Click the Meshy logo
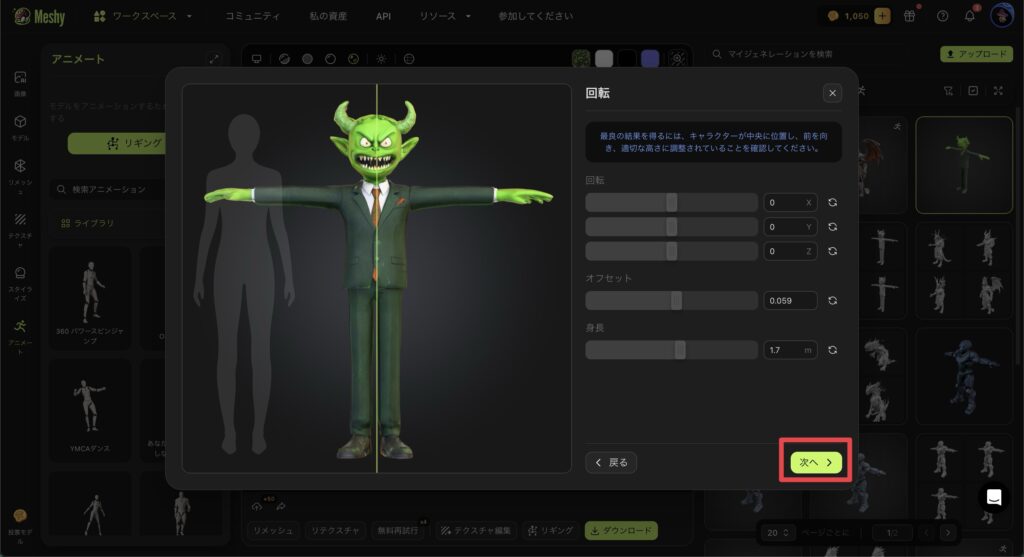1024x557 pixels. [x=39, y=16]
